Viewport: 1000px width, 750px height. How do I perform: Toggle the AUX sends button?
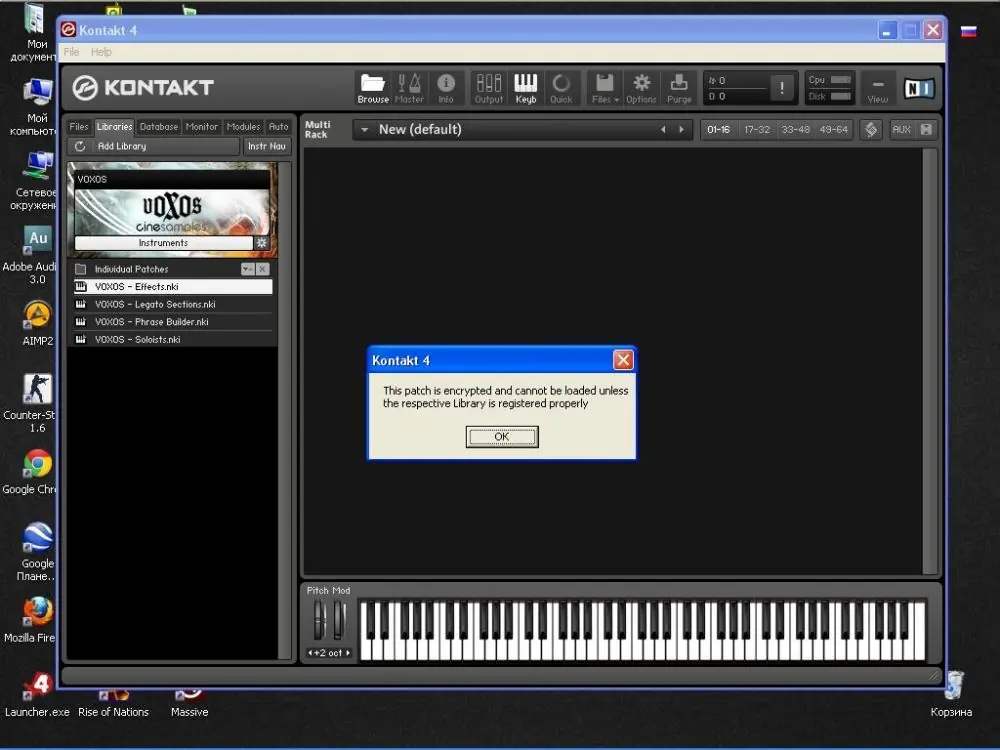(901, 129)
